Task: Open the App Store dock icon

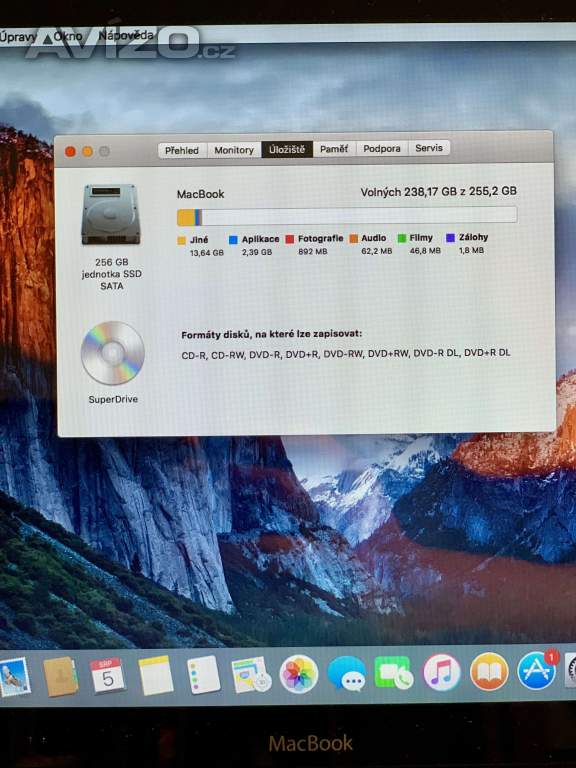Action: 537,670
